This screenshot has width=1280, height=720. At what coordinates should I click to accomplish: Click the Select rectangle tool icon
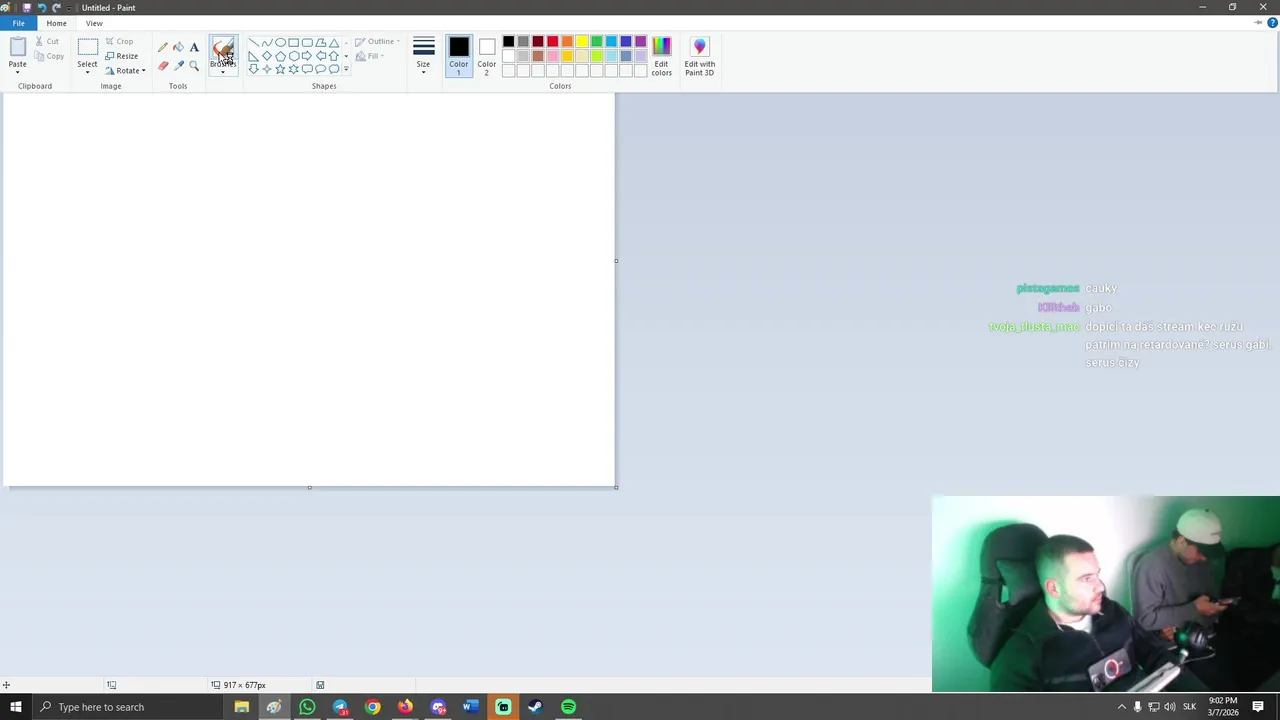point(87,47)
